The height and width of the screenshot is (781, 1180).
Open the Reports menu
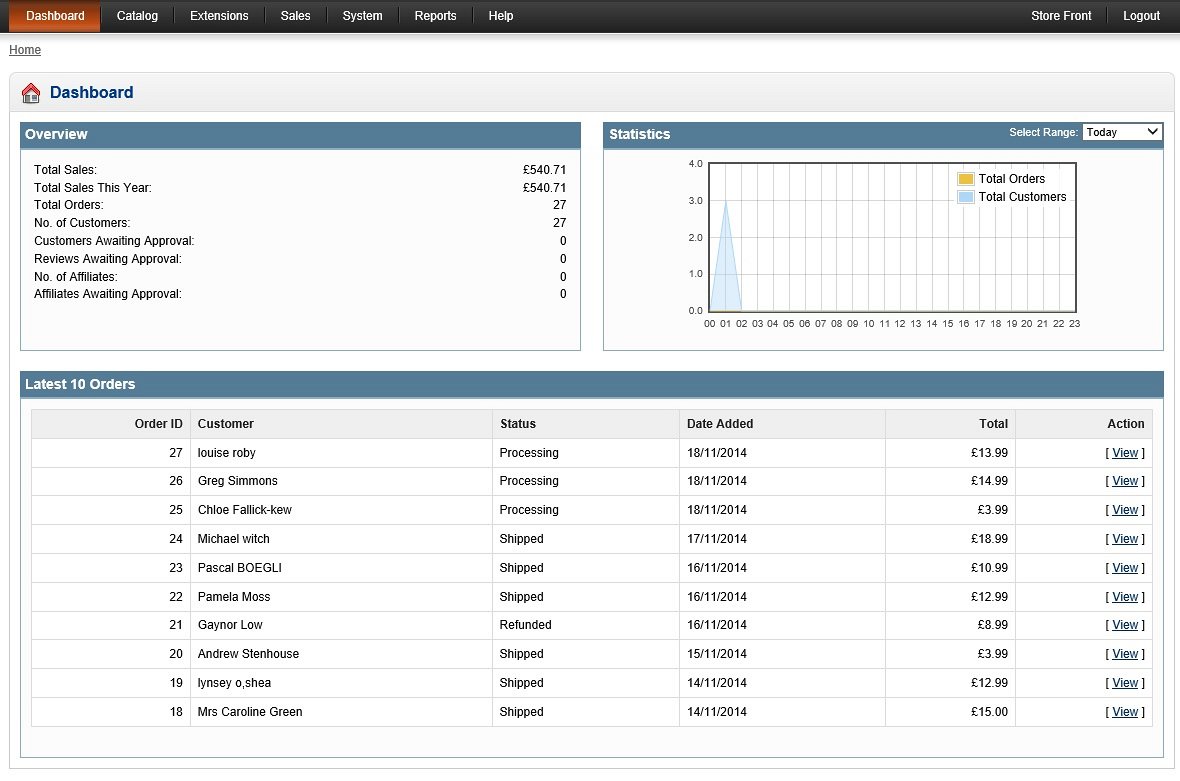pyautogui.click(x=435, y=16)
